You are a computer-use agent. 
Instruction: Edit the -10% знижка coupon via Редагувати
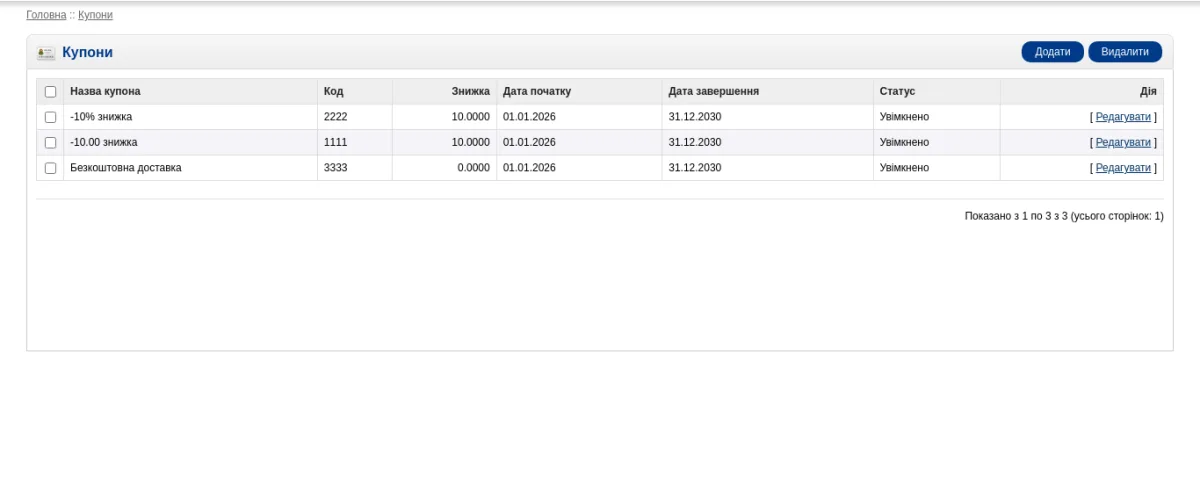tap(1123, 116)
